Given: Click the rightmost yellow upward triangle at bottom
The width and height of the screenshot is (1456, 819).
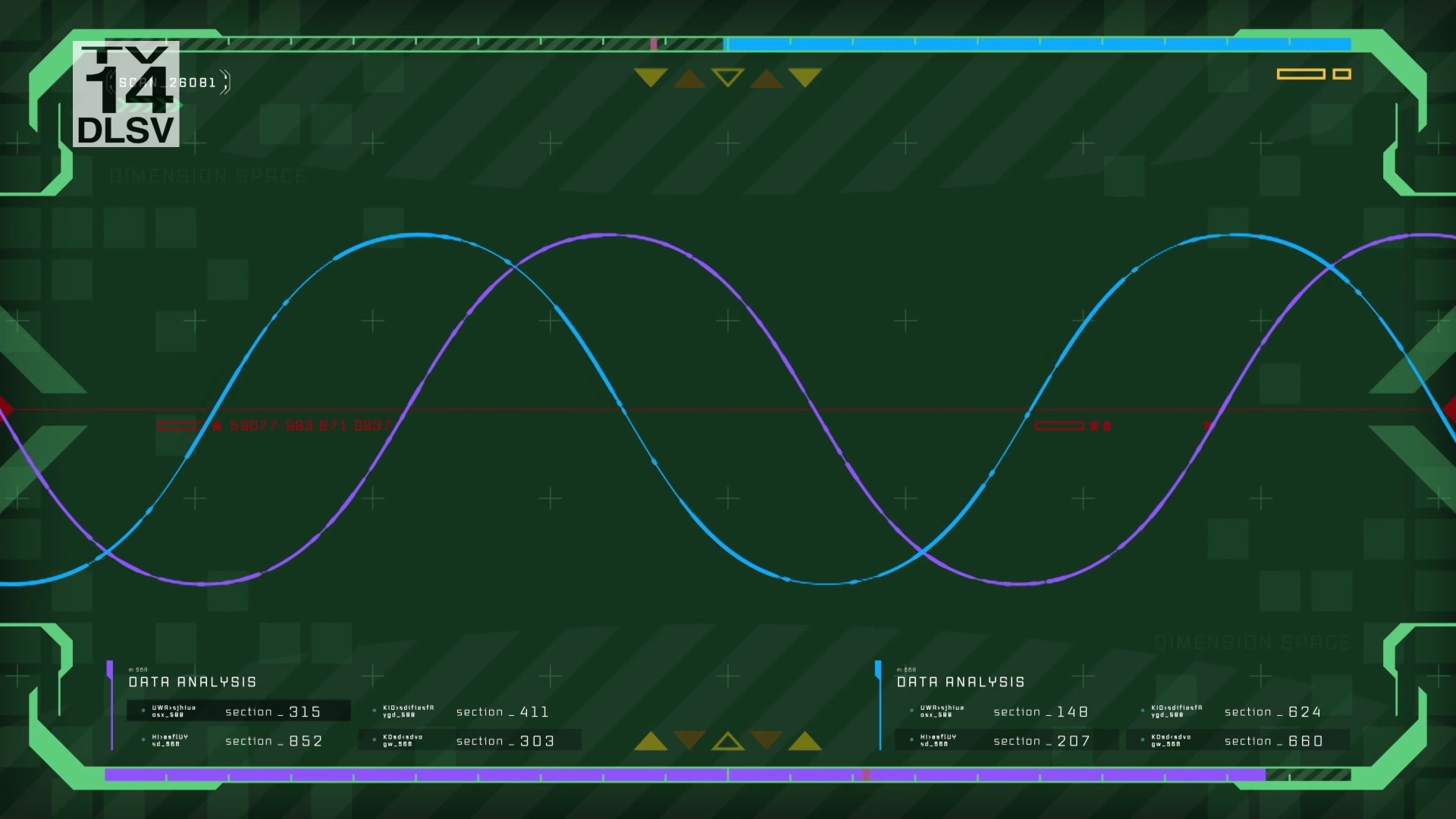Looking at the screenshot, I should (805, 742).
